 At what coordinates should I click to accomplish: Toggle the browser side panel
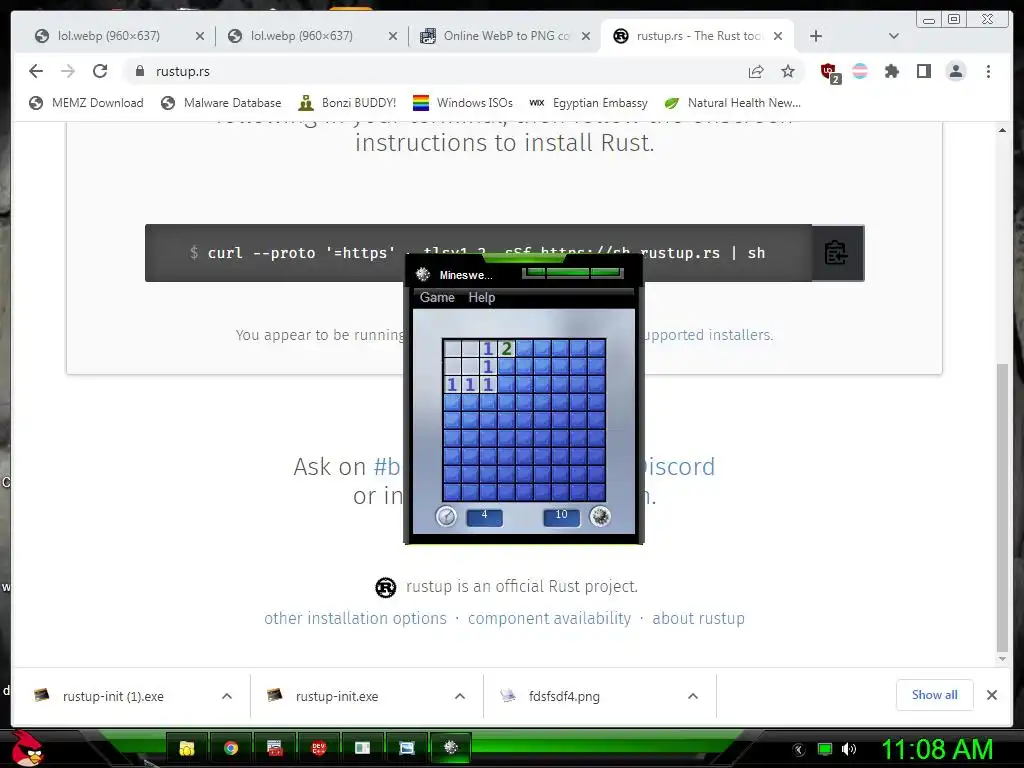click(923, 71)
